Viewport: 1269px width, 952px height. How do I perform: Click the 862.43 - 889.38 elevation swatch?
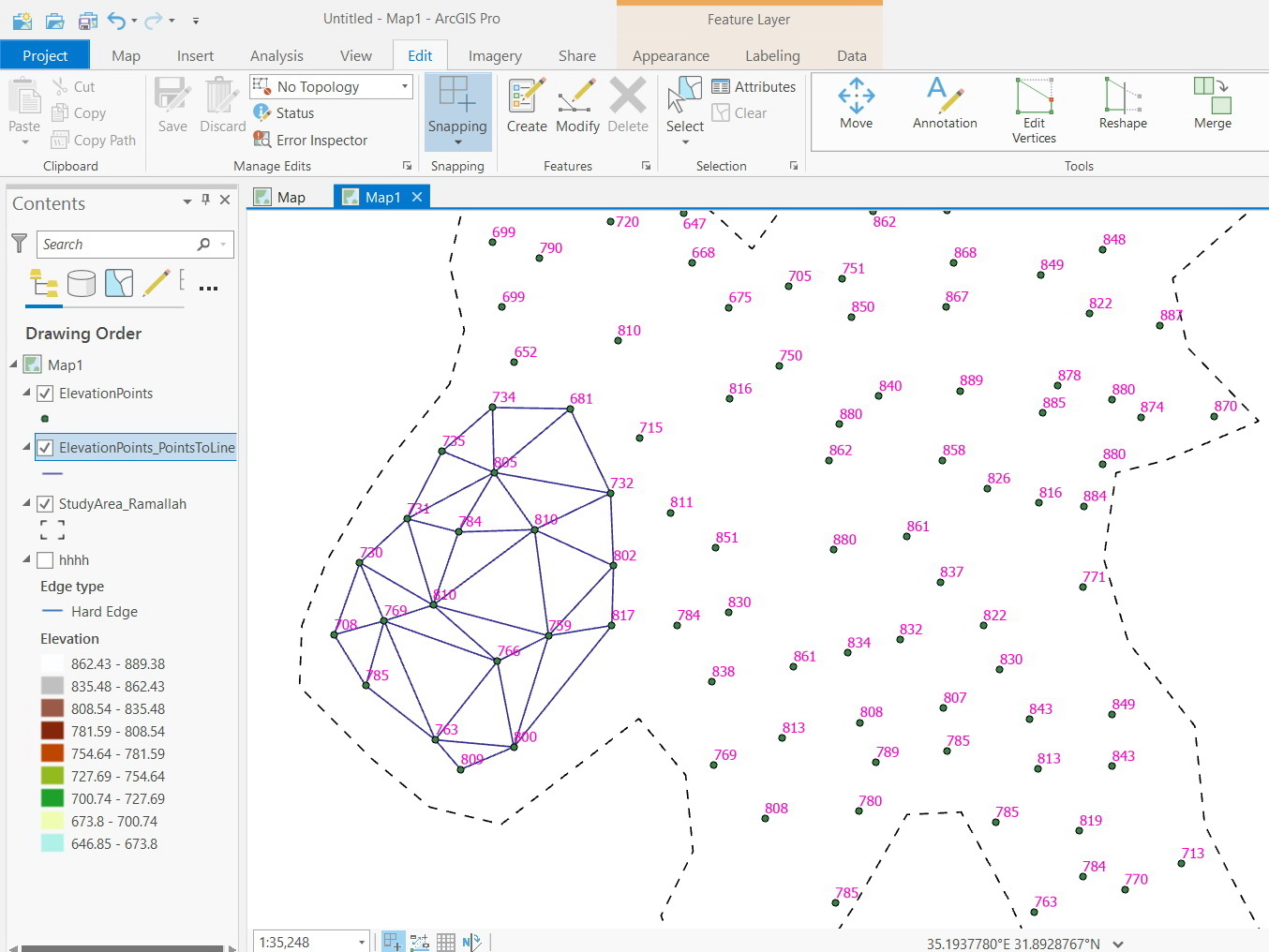(52, 663)
